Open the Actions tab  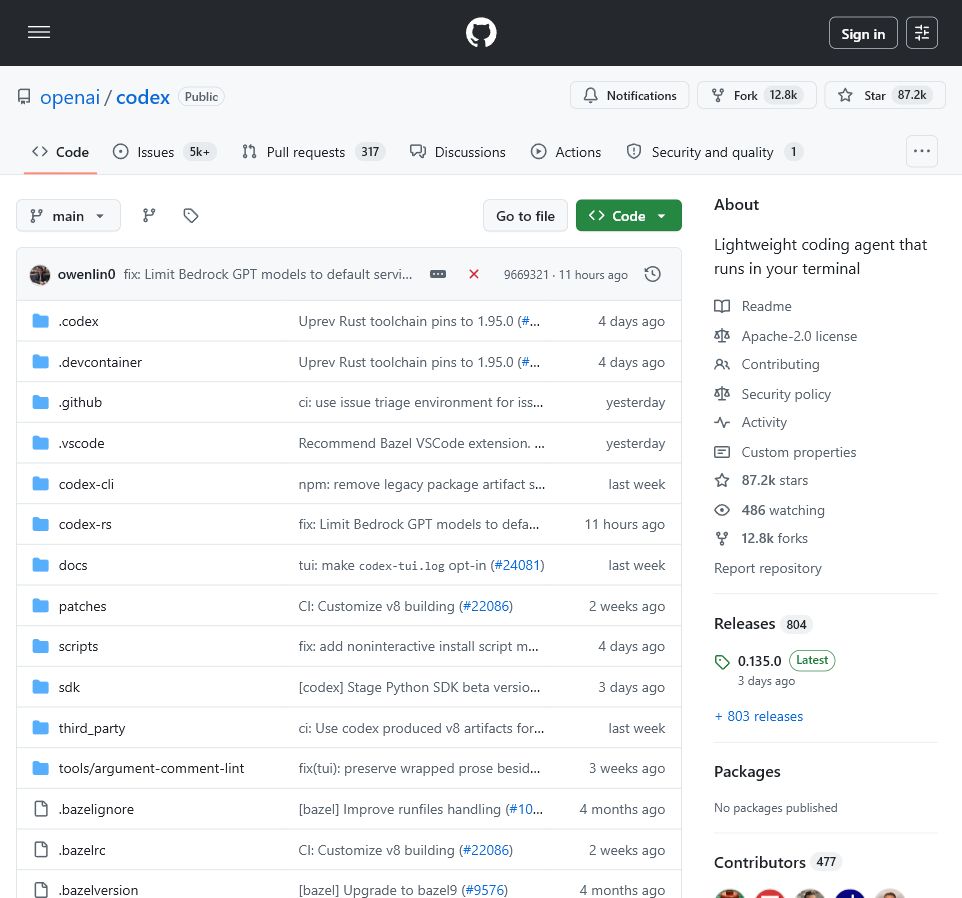(x=566, y=152)
